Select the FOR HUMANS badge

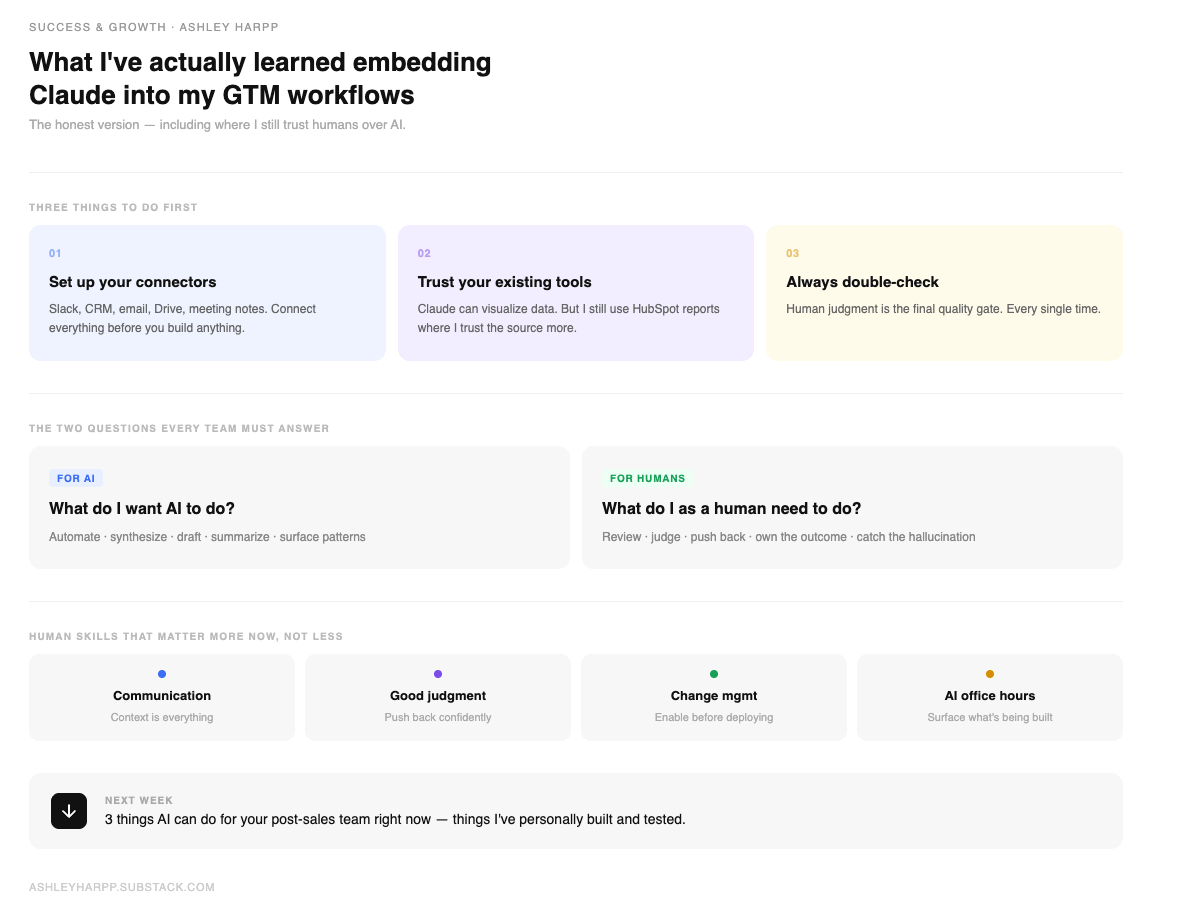(647, 478)
